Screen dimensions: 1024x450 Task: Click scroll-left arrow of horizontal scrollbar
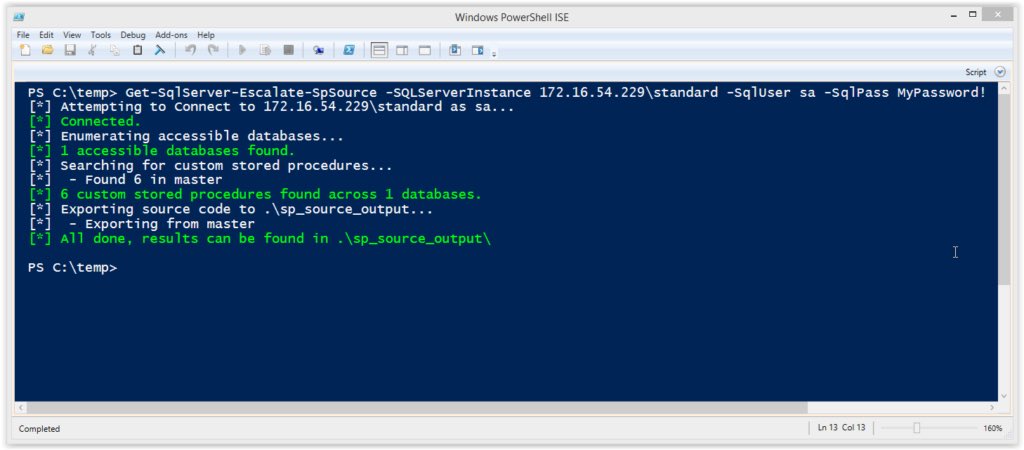20,407
